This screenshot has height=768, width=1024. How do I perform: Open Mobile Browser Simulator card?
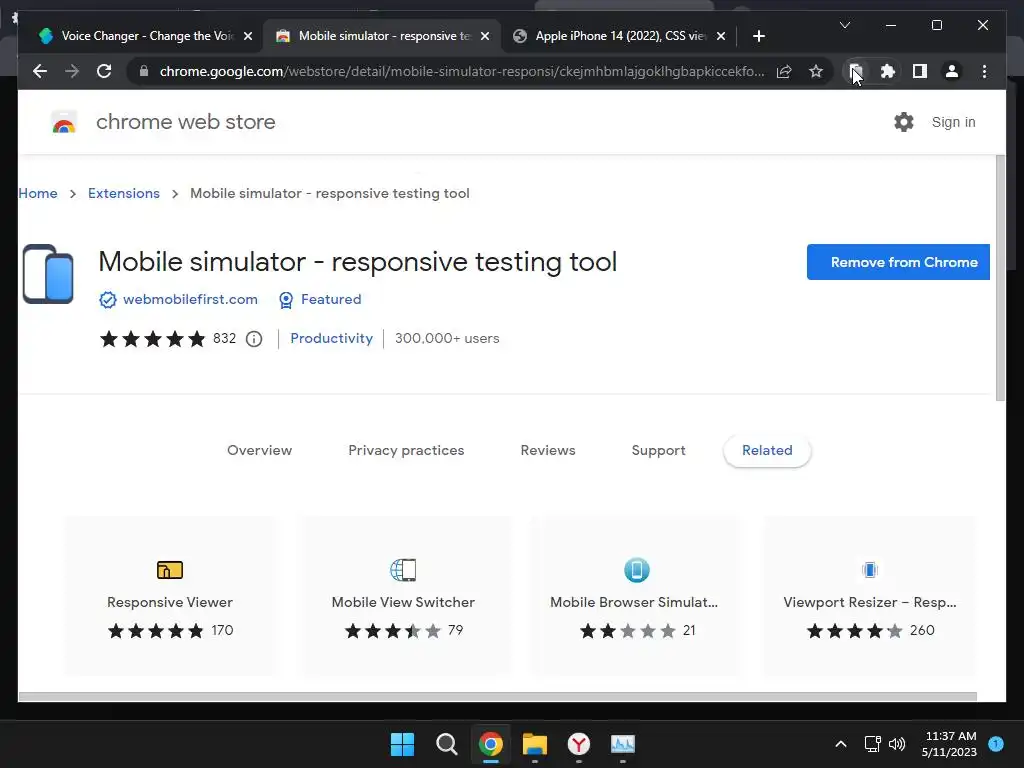[x=636, y=596]
